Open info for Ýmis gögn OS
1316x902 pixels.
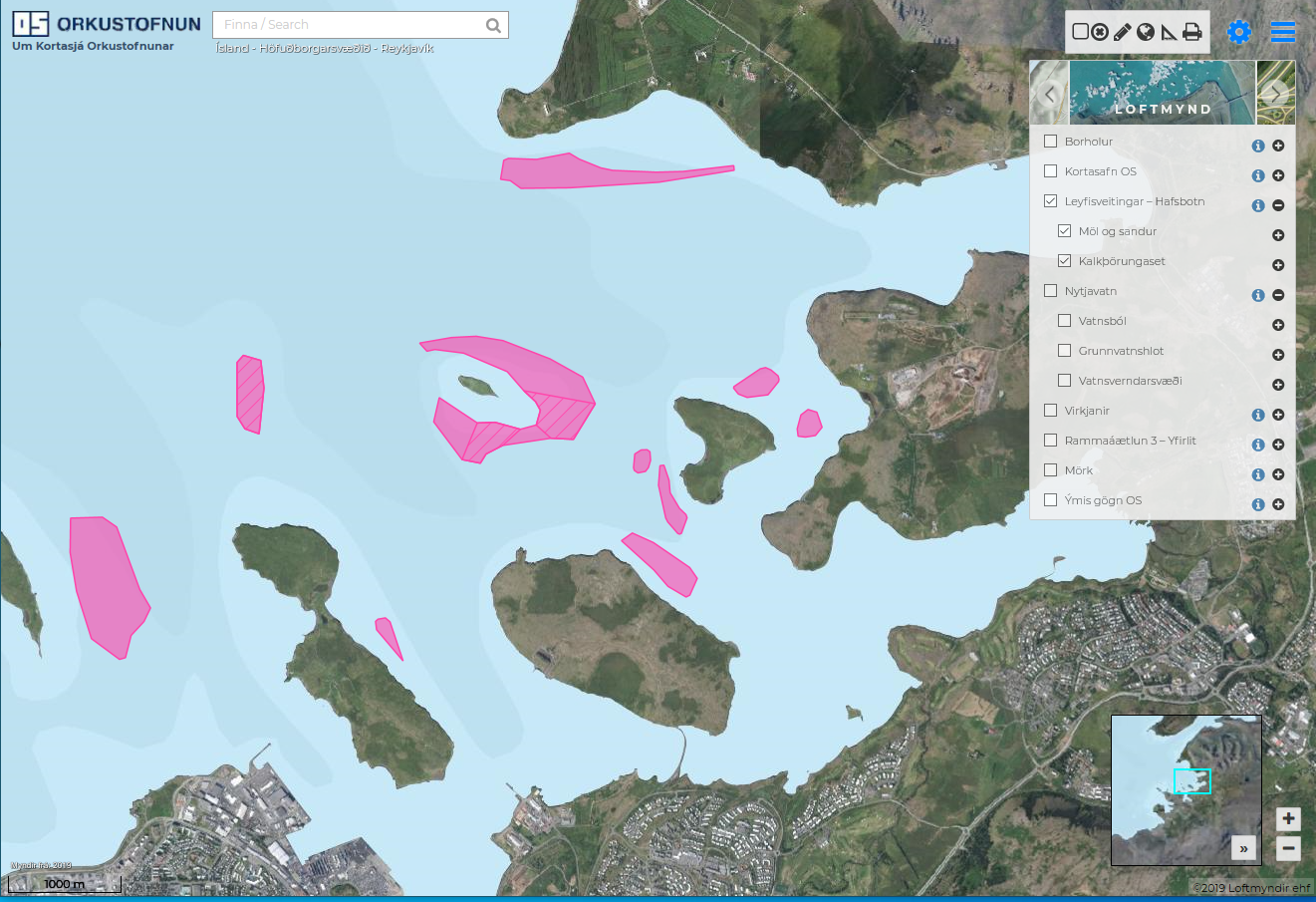pos(1258,504)
